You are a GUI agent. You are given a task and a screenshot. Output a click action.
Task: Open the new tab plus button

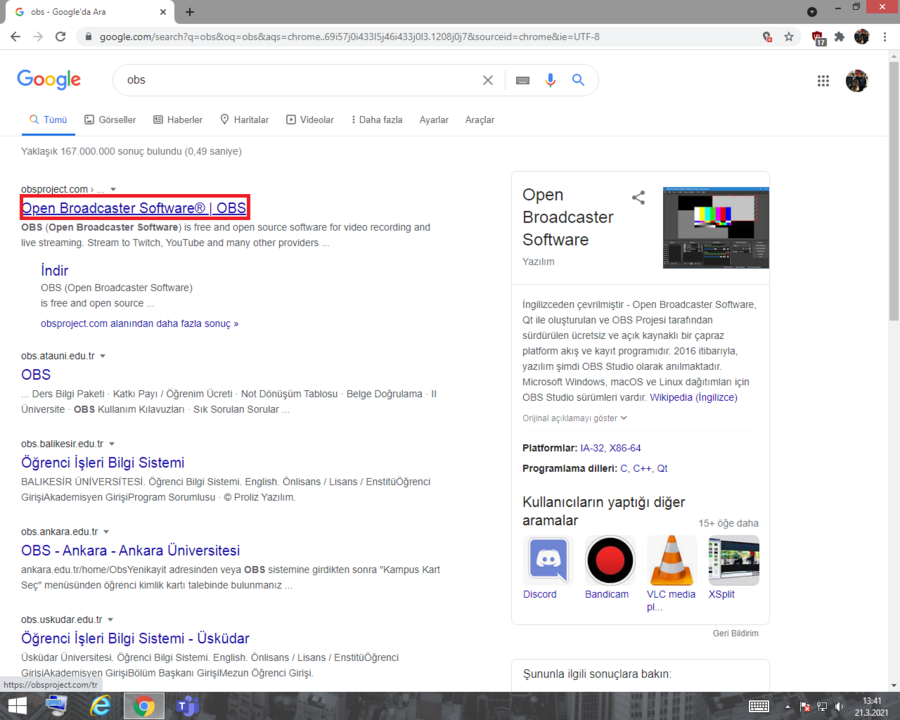[x=190, y=11]
